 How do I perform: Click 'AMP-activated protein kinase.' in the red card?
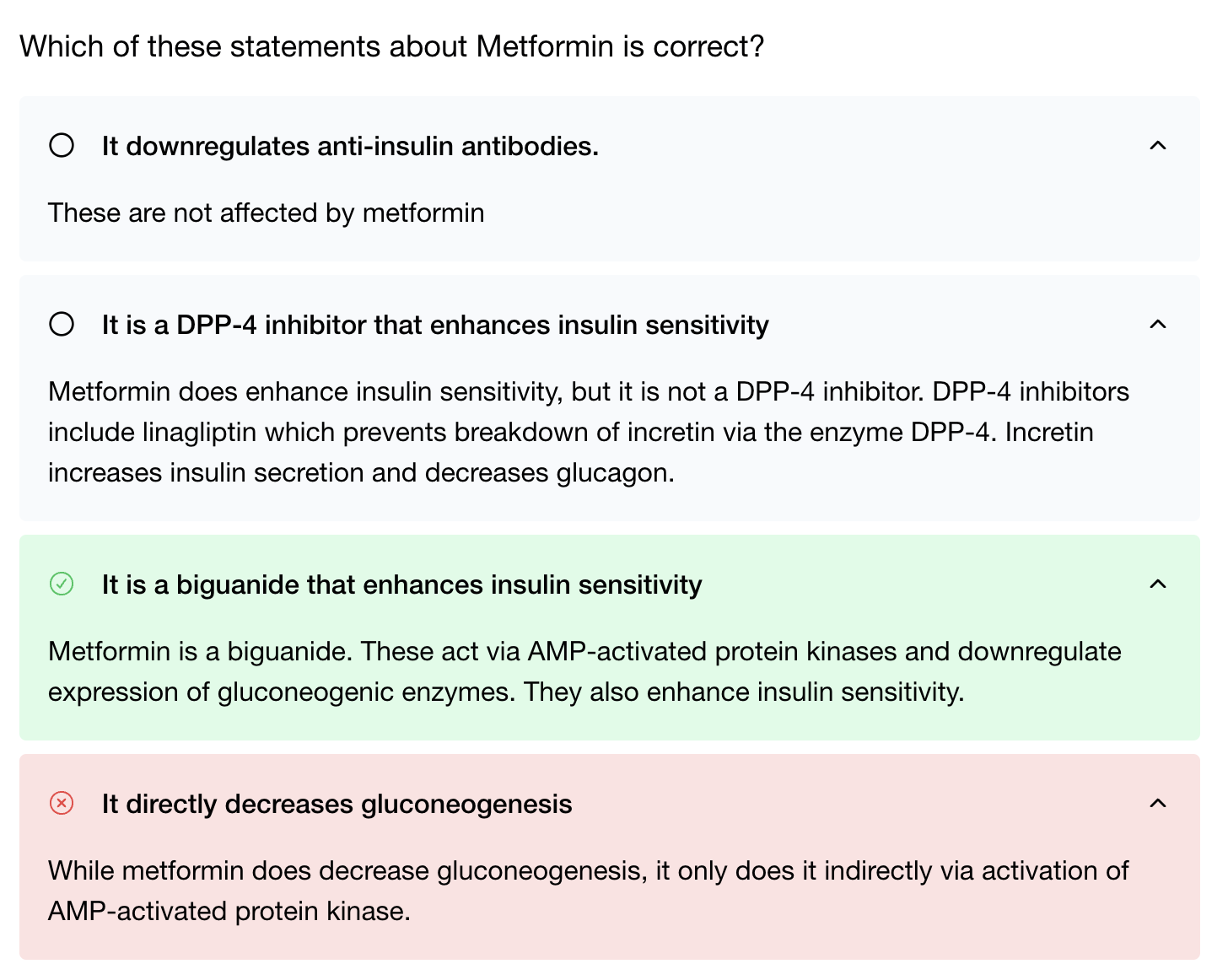point(229,912)
